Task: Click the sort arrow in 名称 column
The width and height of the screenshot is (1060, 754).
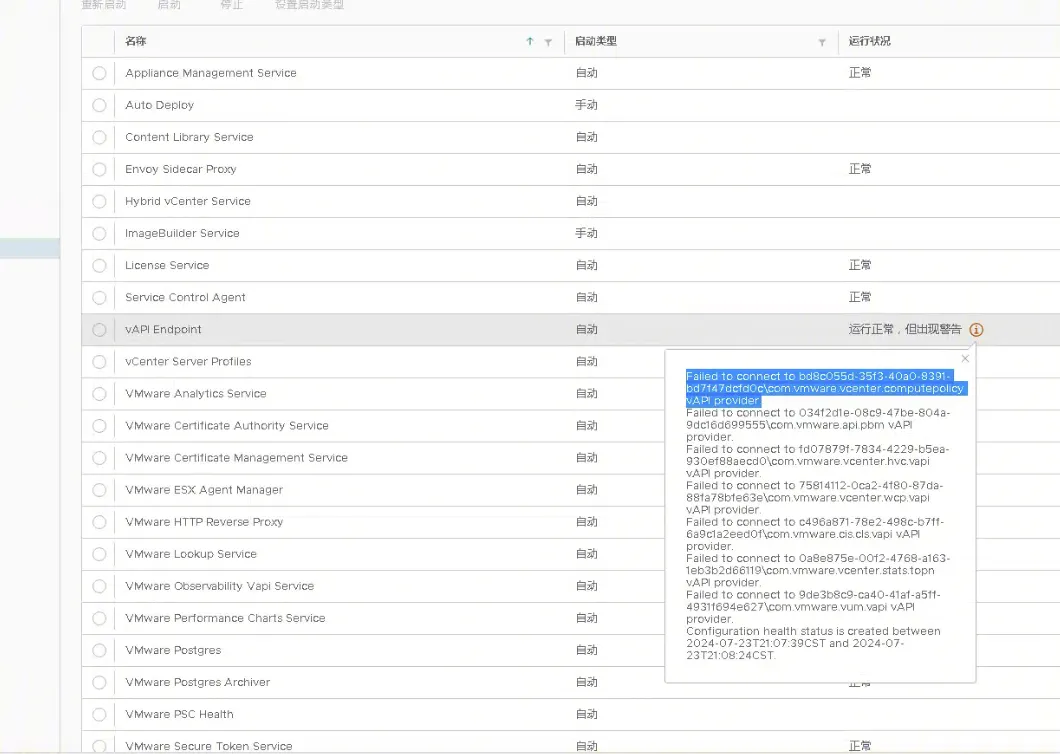Action: (x=530, y=42)
